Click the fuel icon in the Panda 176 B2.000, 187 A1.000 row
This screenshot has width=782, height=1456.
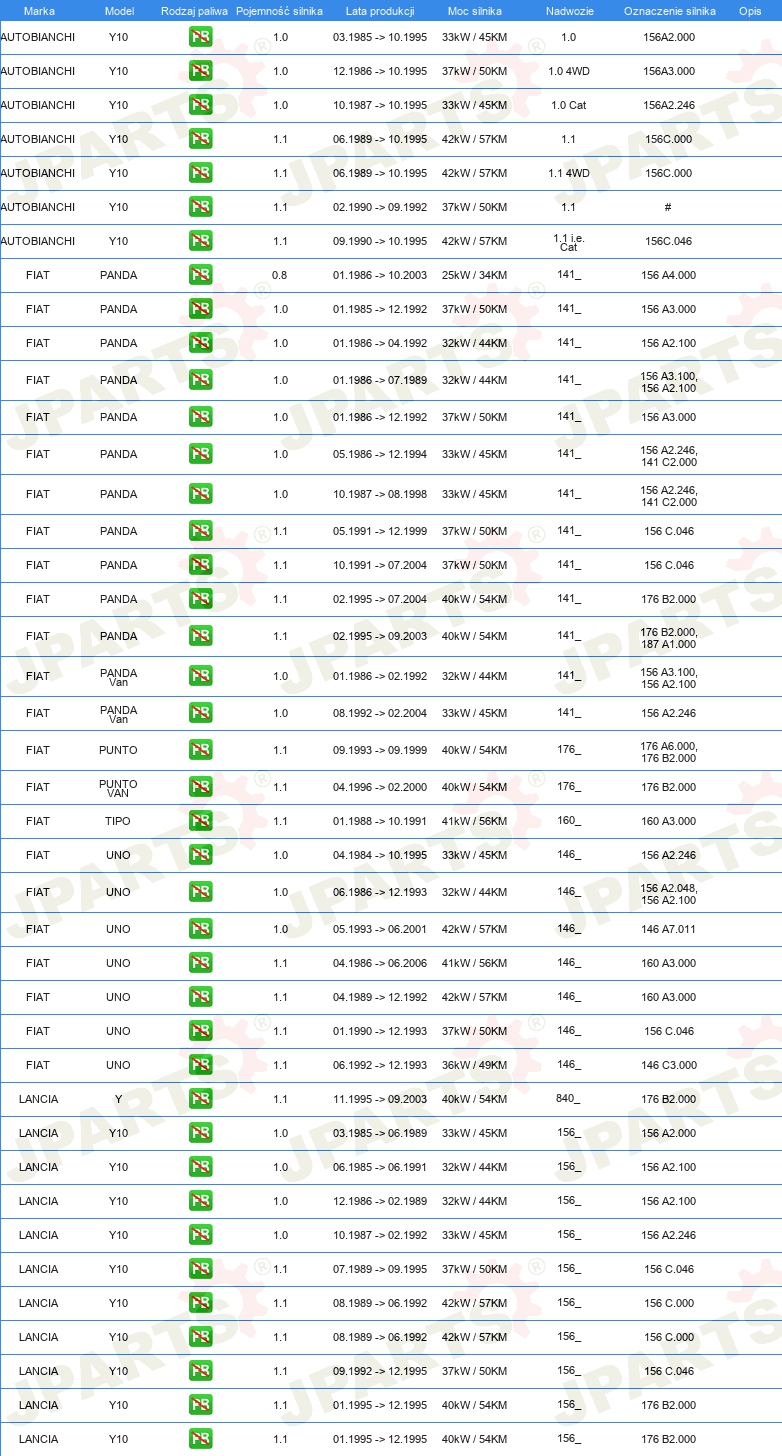[200, 636]
